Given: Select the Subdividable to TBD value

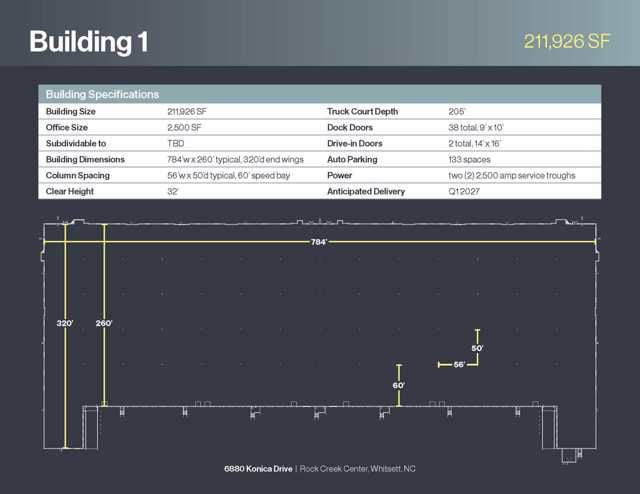Looking at the screenshot, I should [x=176, y=143].
